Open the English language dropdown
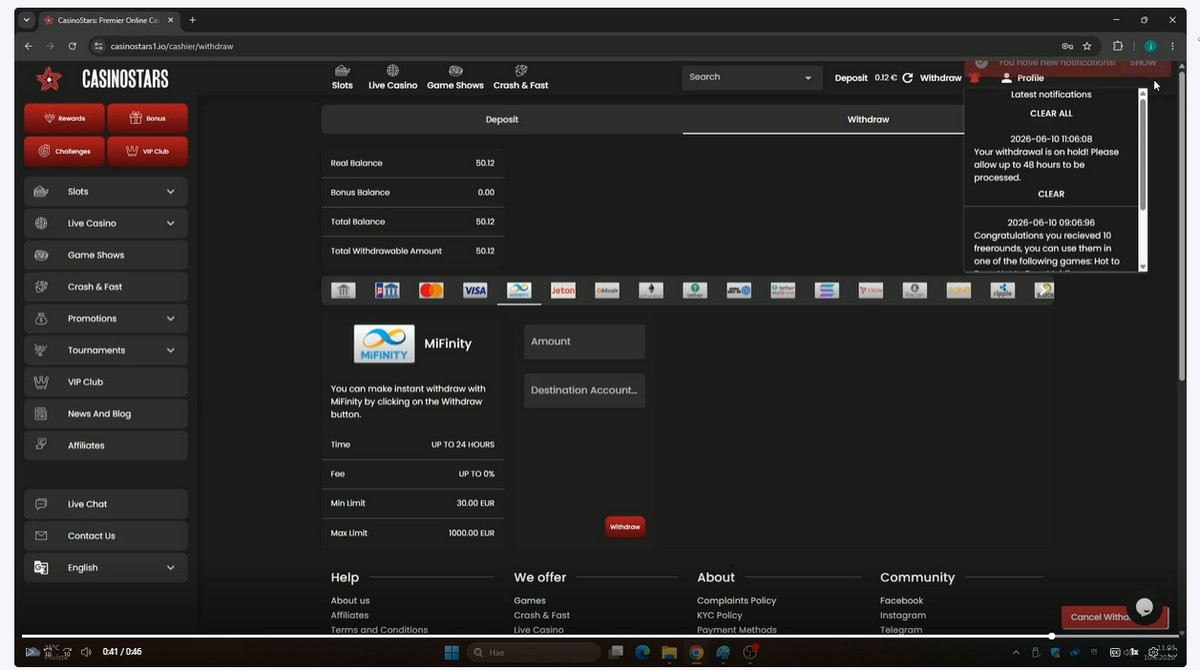The height and width of the screenshot is (670, 1200). point(105,567)
